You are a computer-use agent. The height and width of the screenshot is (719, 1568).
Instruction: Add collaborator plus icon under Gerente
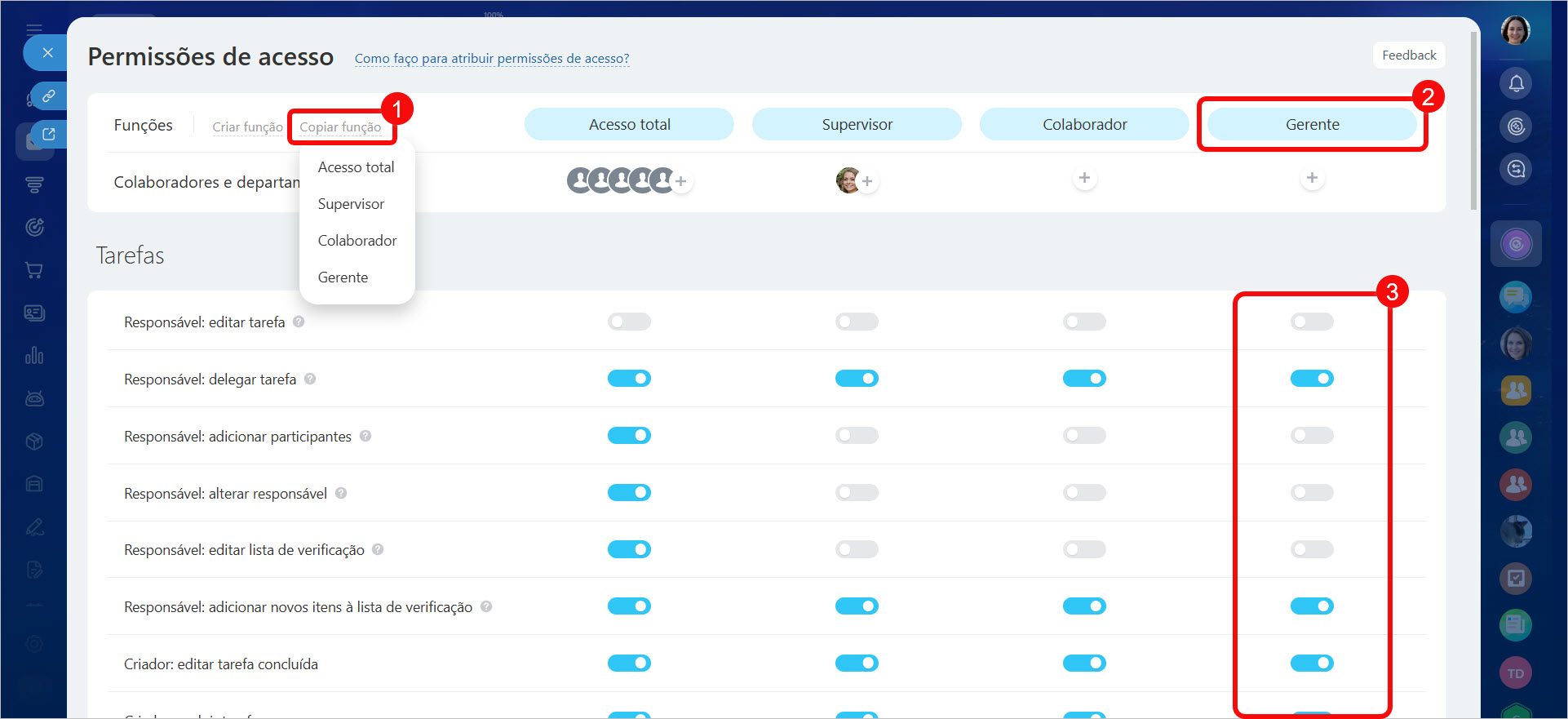1312,178
